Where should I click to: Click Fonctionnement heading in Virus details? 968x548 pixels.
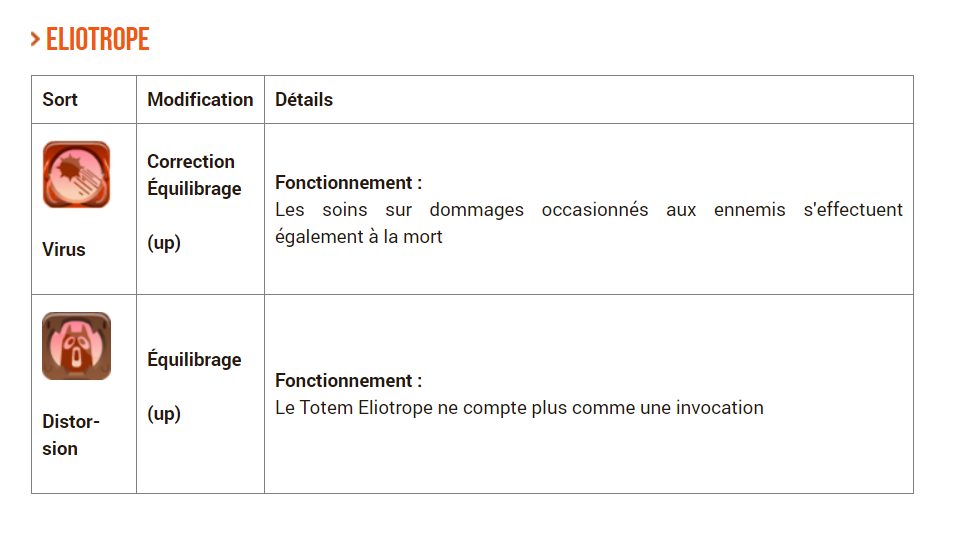[x=348, y=183]
